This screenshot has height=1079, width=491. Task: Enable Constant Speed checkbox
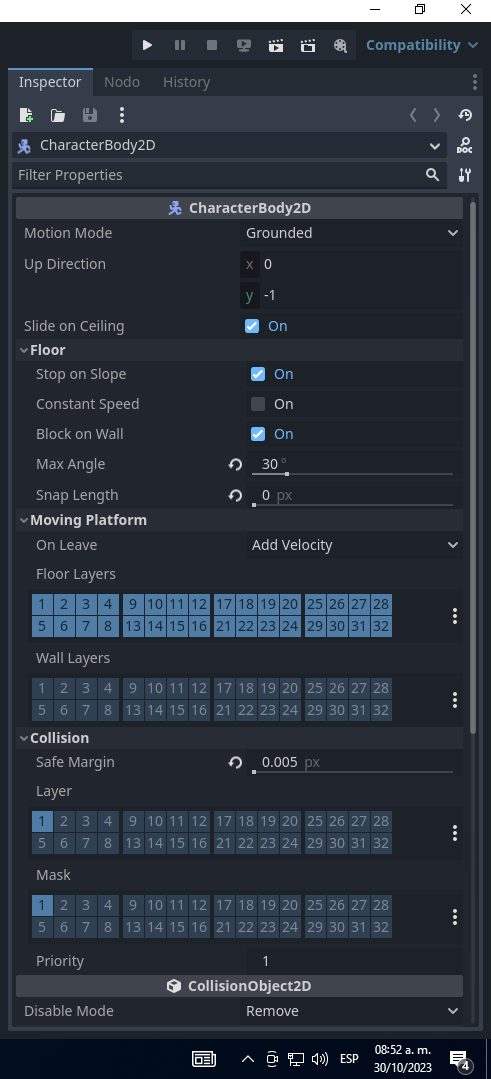(x=258, y=404)
